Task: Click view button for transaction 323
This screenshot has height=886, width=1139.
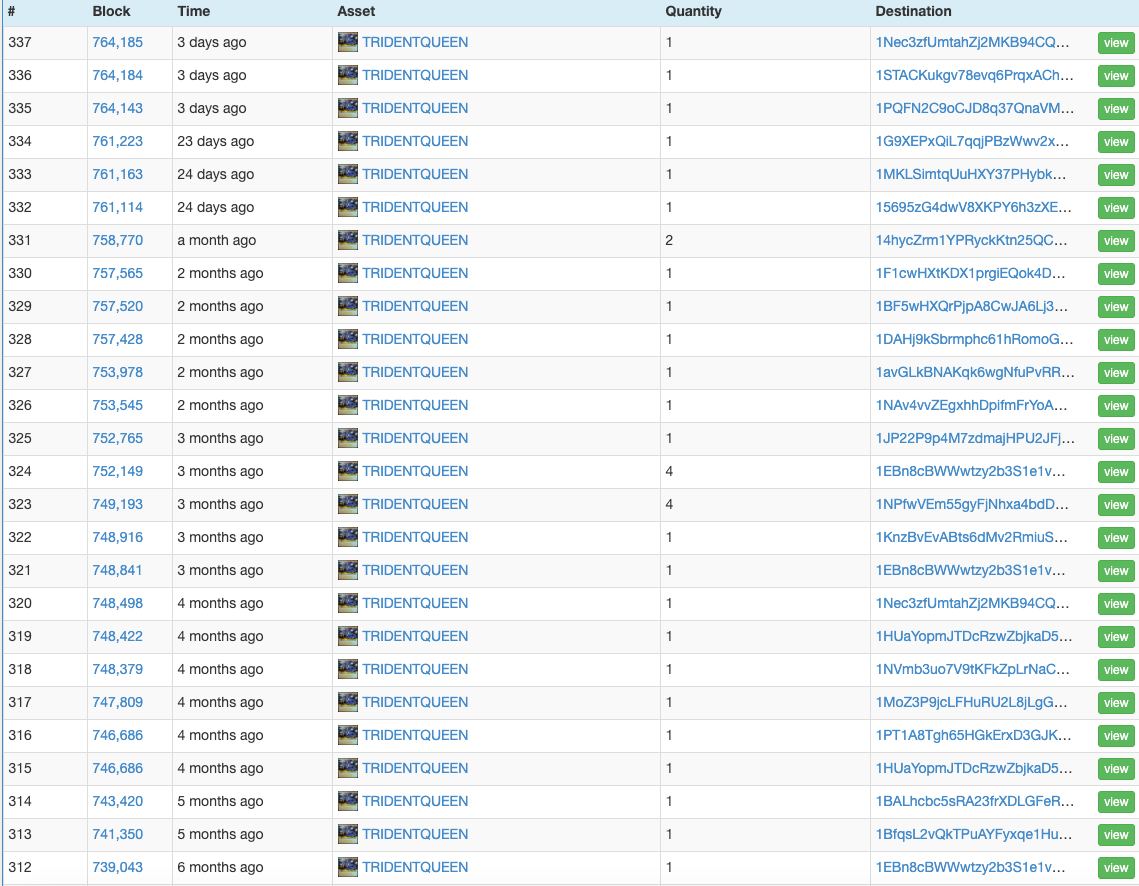Action: 1116,505
